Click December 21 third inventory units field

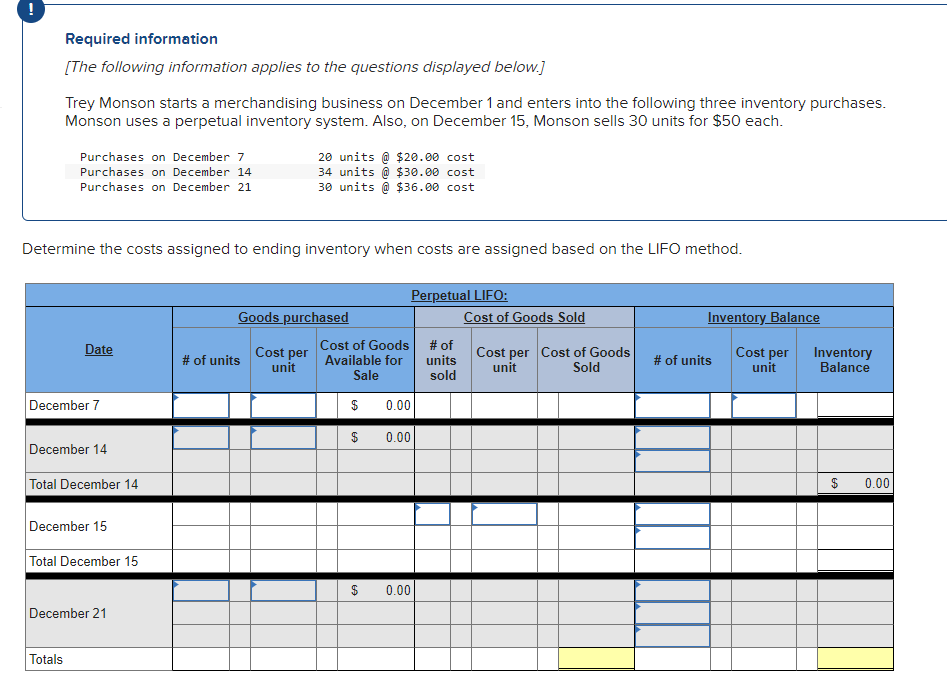672,636
